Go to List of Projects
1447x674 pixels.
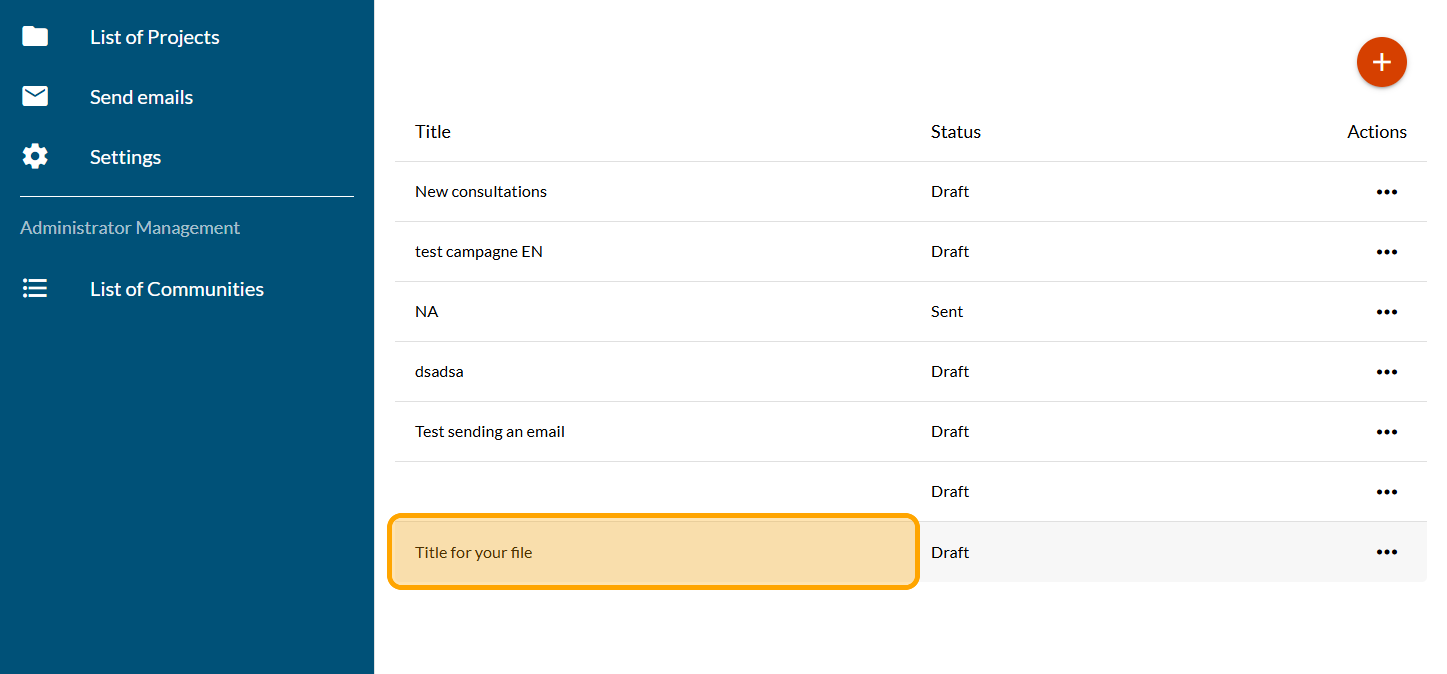pos(154,37)
